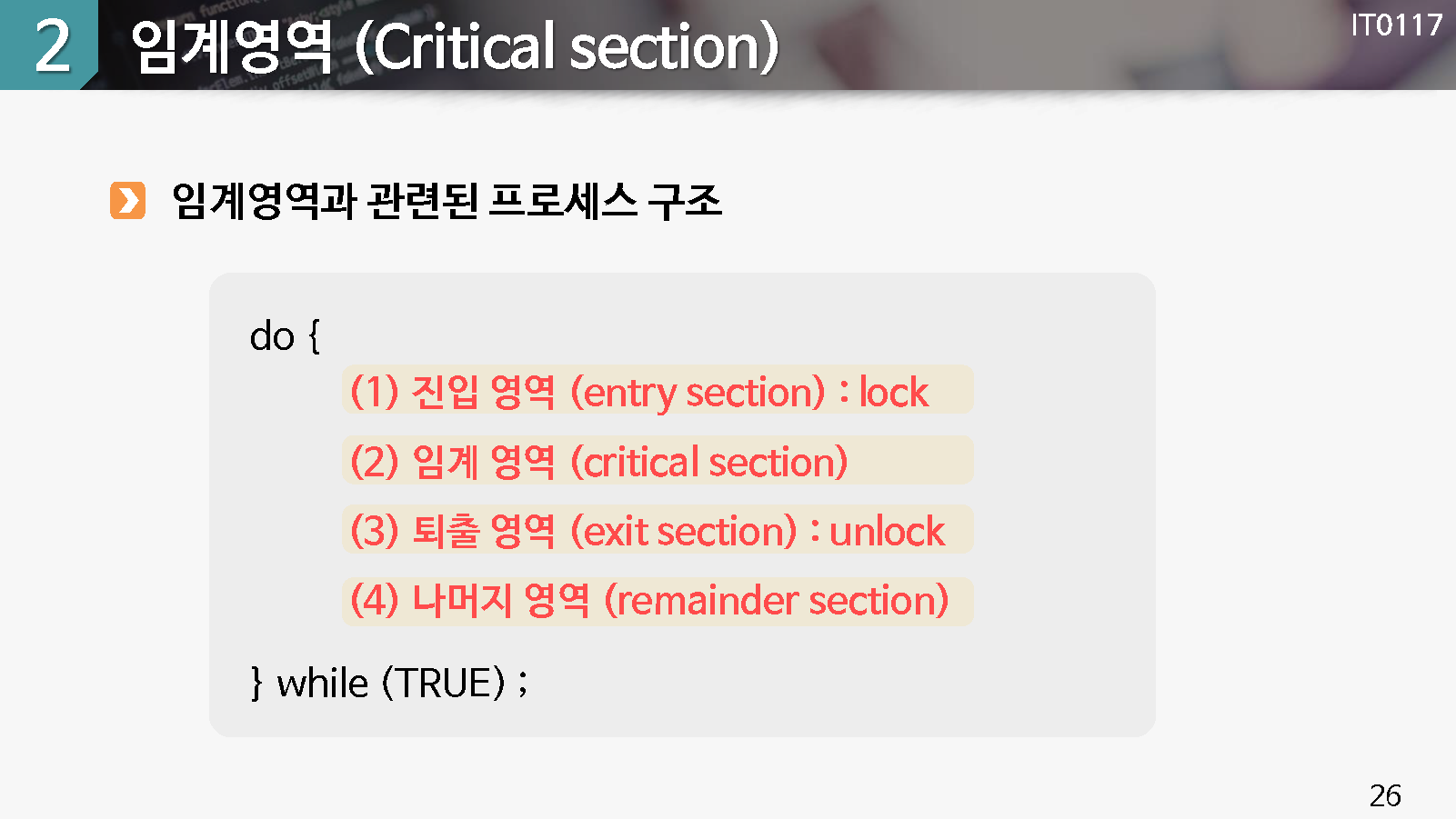The width and height of the screenshot is (1456, 819).
Task: Click the "(exit section)" English text
Action: (684, 531)
